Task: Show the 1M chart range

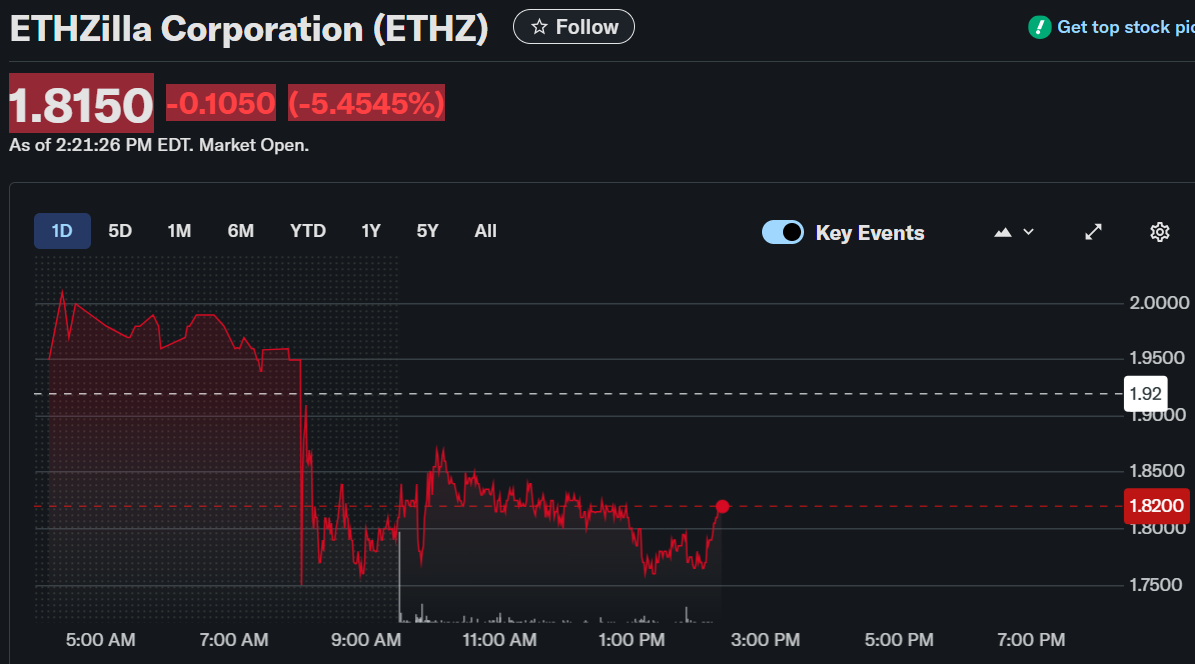Action: tap(179, 231)
